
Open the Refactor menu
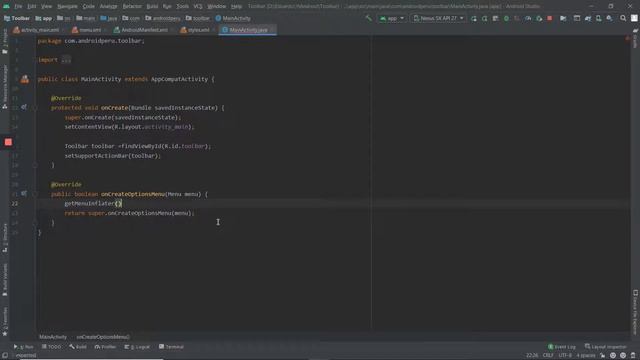pyautogui.click(x=132, y=6)
